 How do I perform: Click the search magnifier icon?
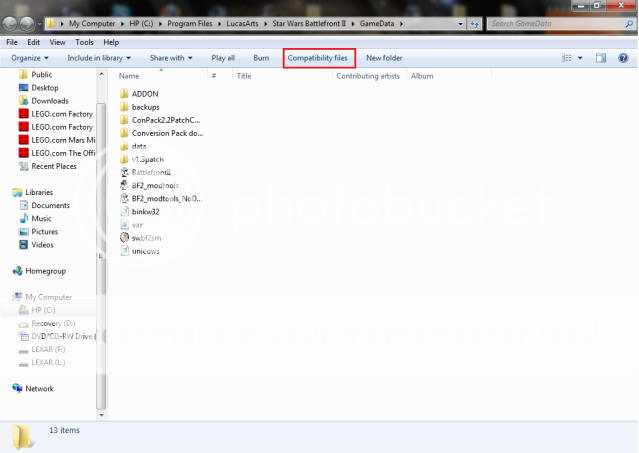click(x=629, y=24)
